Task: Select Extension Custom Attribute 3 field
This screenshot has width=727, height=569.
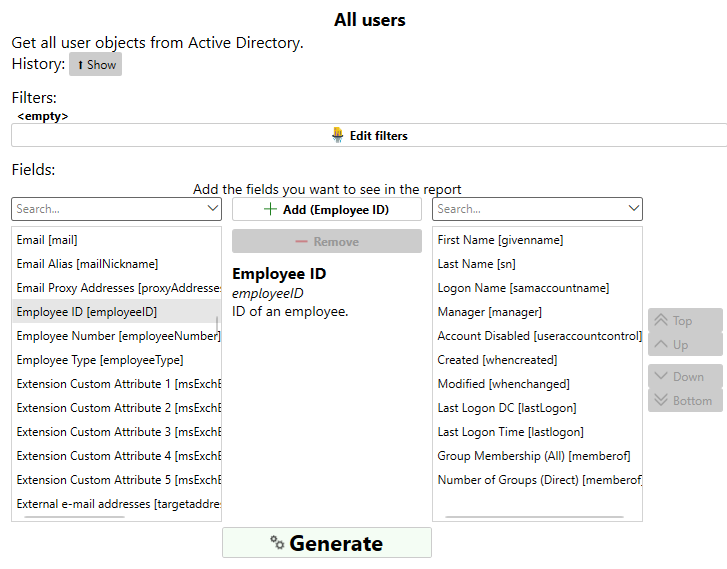Action: coord(116,432)
